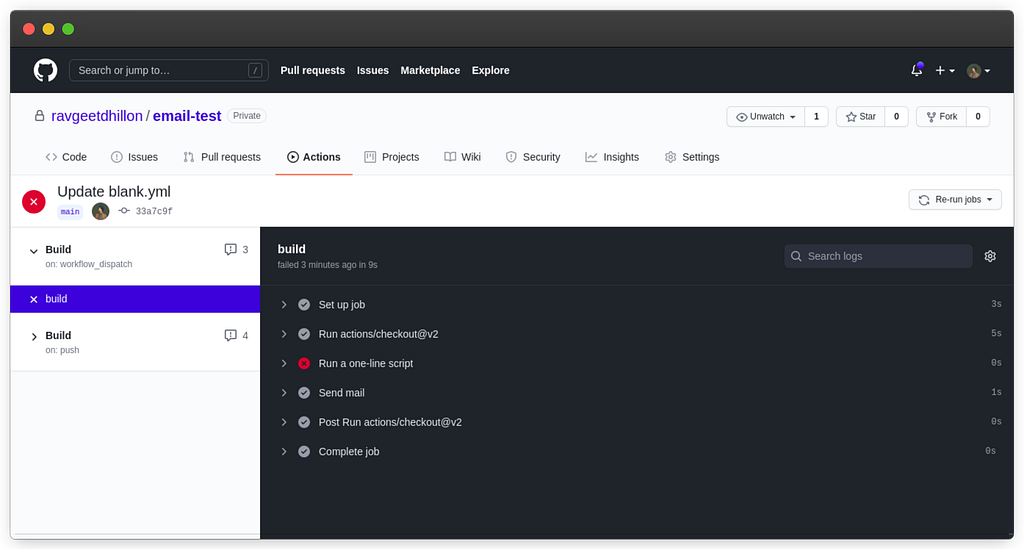The image size is (1024, 549).
Task: Expand the Set up job step
Action: click(283, 305)
